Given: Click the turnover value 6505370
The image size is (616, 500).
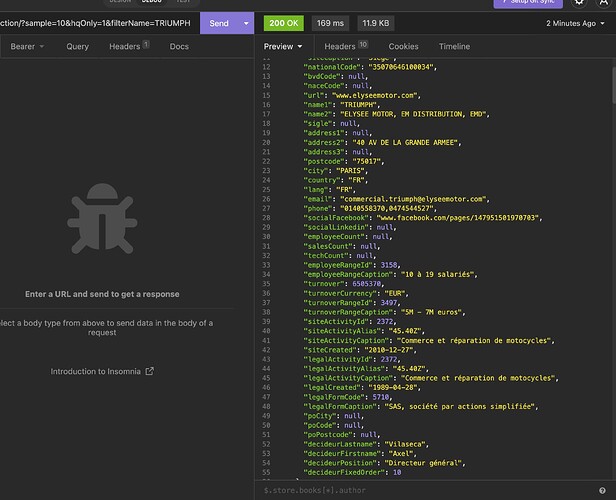Looking at the screenshot, I should (367, 284).
